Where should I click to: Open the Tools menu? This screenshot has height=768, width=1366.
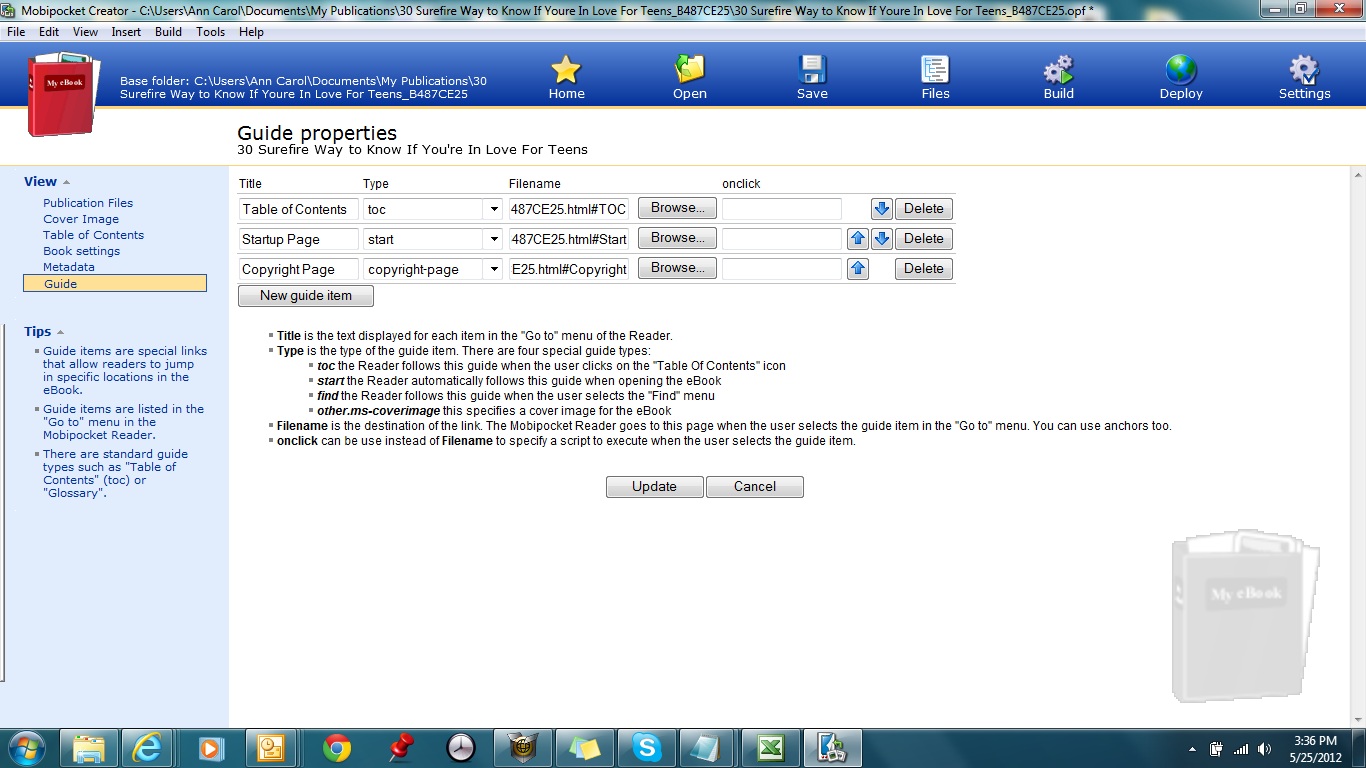coord(210,32)
